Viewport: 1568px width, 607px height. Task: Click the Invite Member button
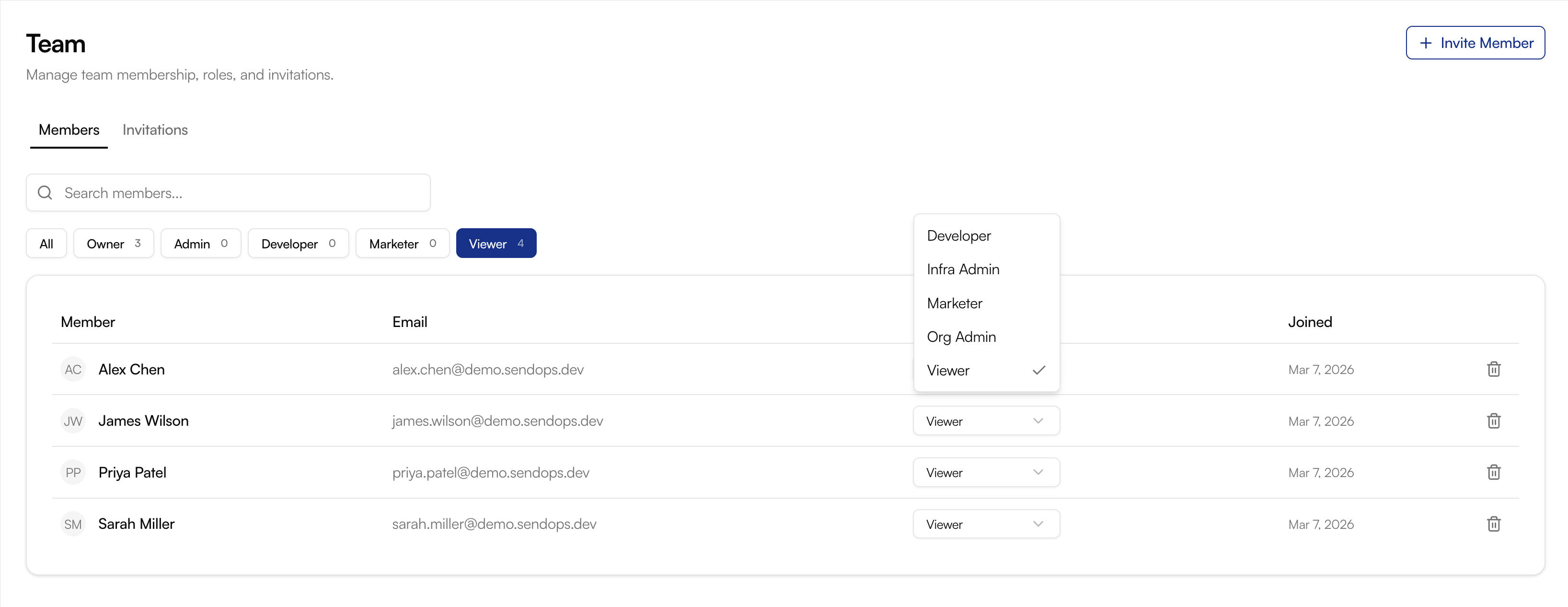(x=1475, y=43)
